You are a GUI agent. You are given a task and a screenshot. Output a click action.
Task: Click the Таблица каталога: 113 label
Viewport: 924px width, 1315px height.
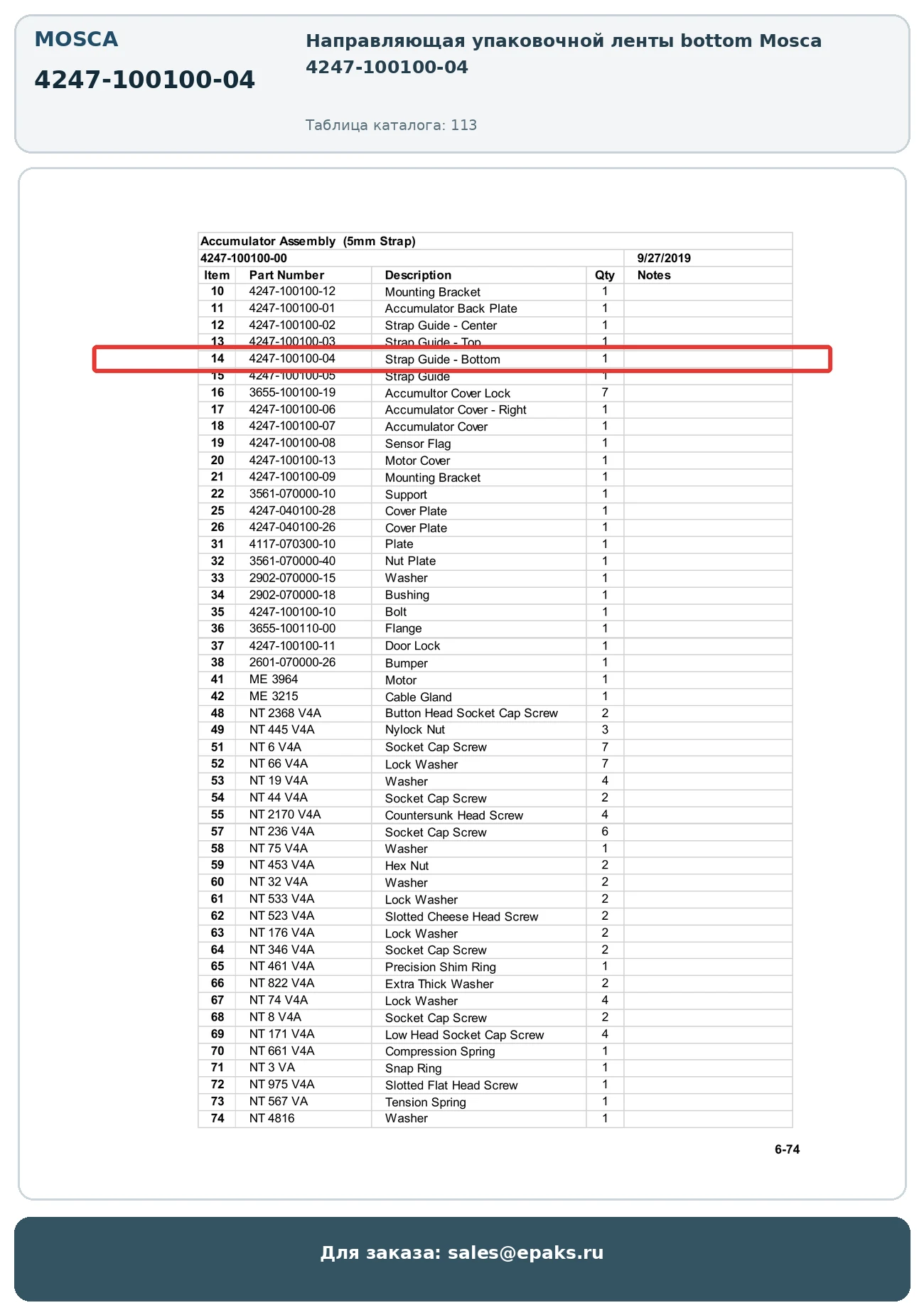[x=391, y=125]
